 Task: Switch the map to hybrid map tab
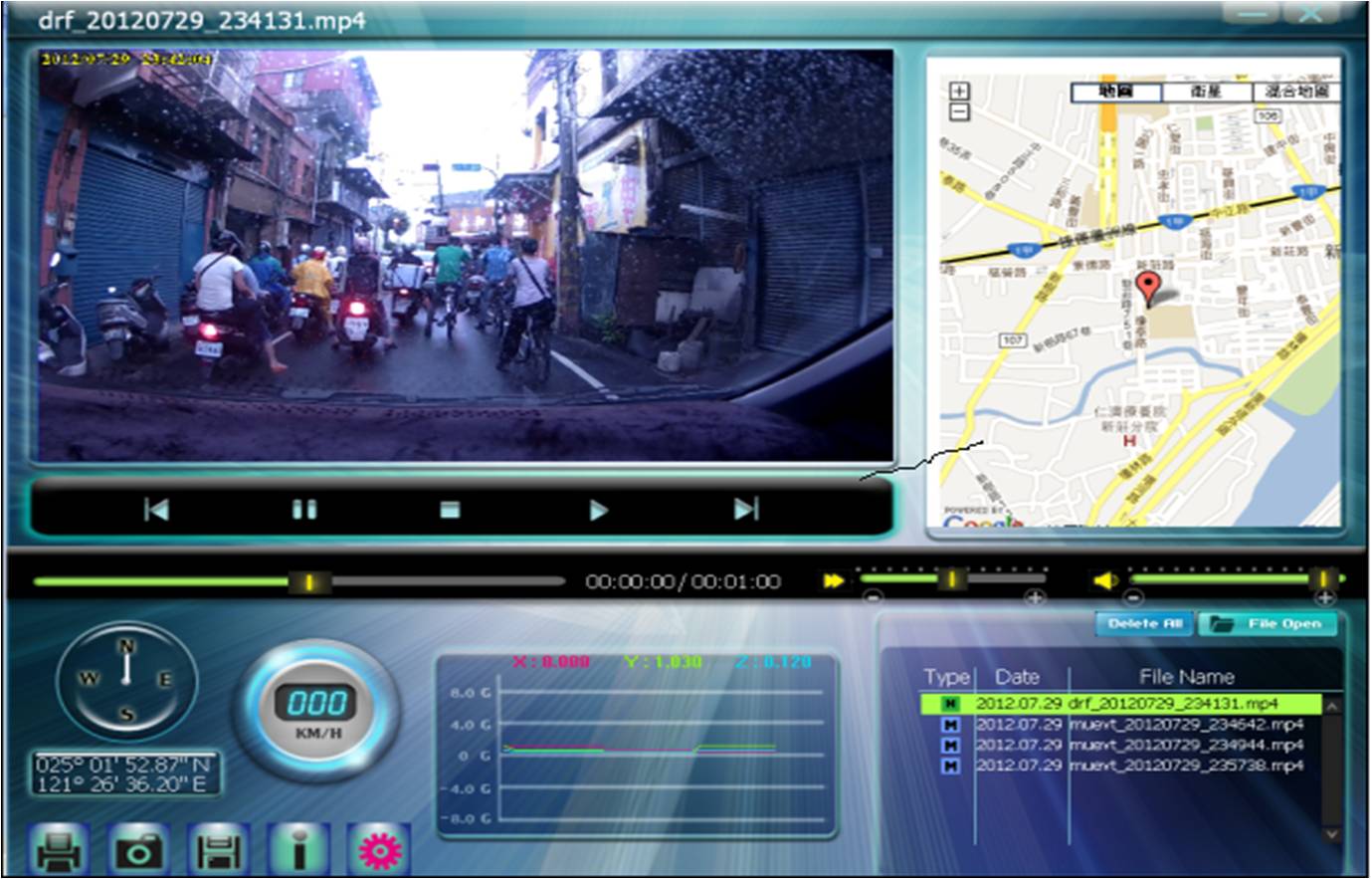tap(1295, 92)
